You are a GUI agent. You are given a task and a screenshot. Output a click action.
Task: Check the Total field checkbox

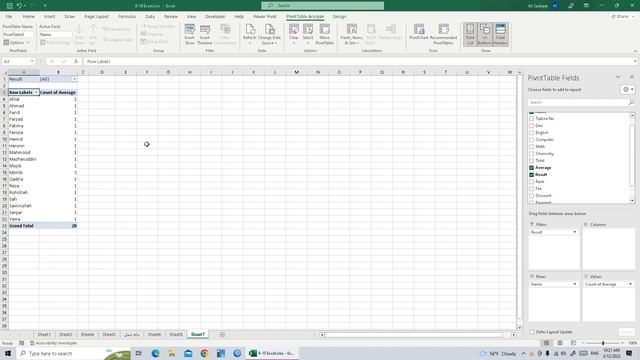[531, 161]
